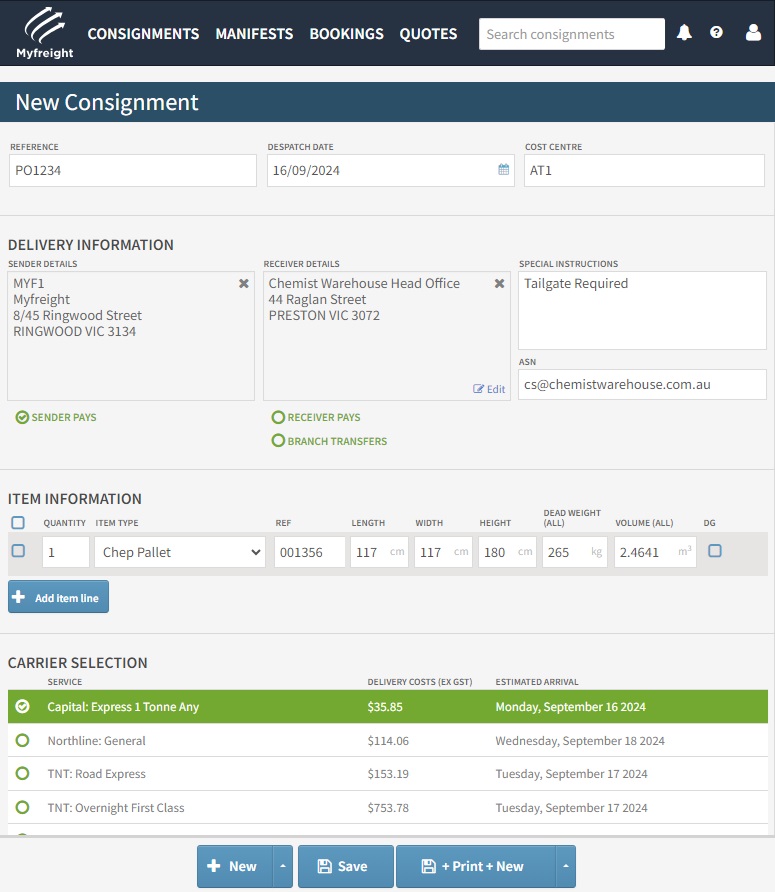Click the $753.78 delivery cost
This screenshot has height=892, width=775.
coord(388,808)
